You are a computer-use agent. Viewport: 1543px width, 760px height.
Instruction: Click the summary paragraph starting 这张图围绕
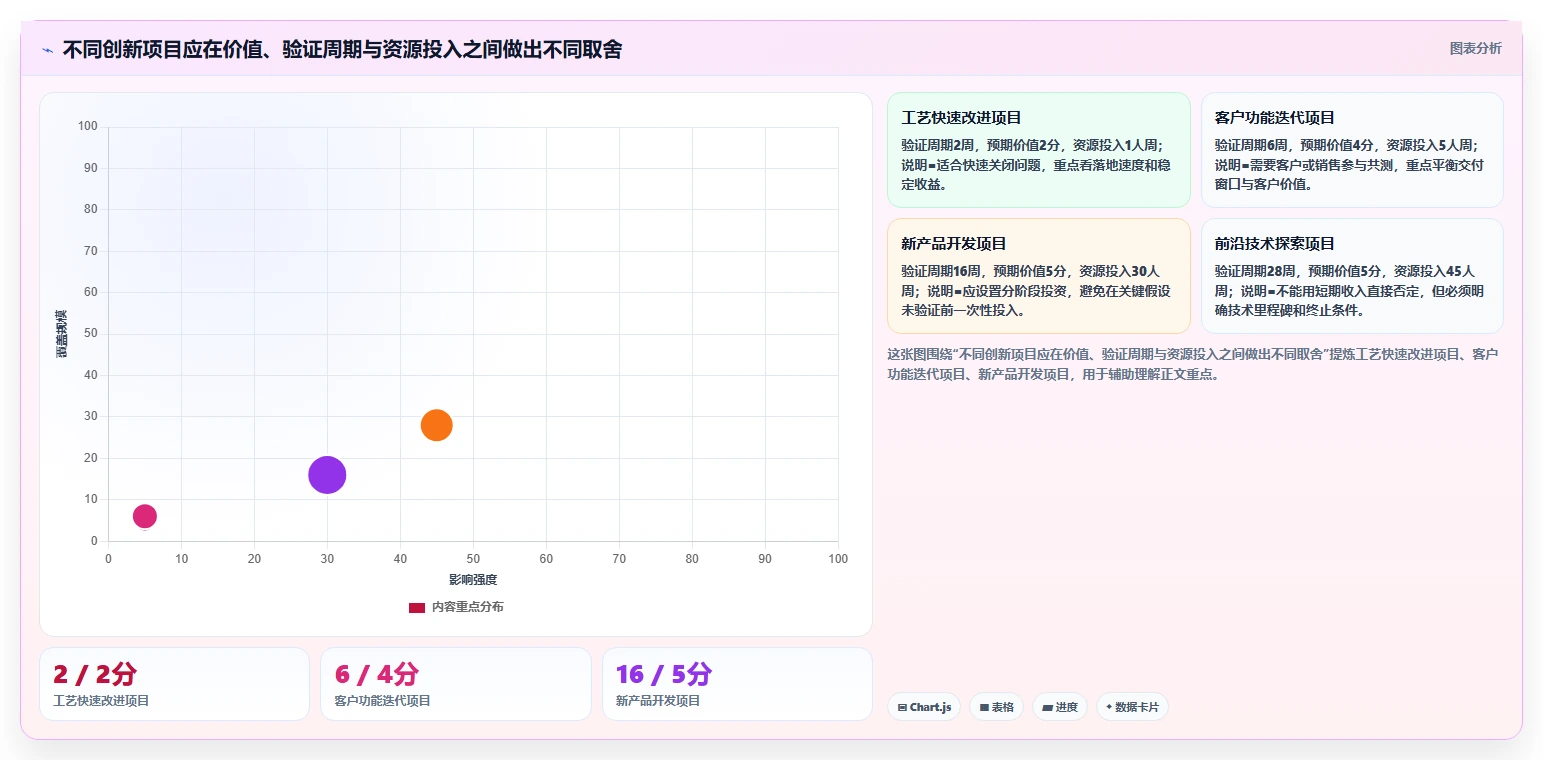point(1193,365)
